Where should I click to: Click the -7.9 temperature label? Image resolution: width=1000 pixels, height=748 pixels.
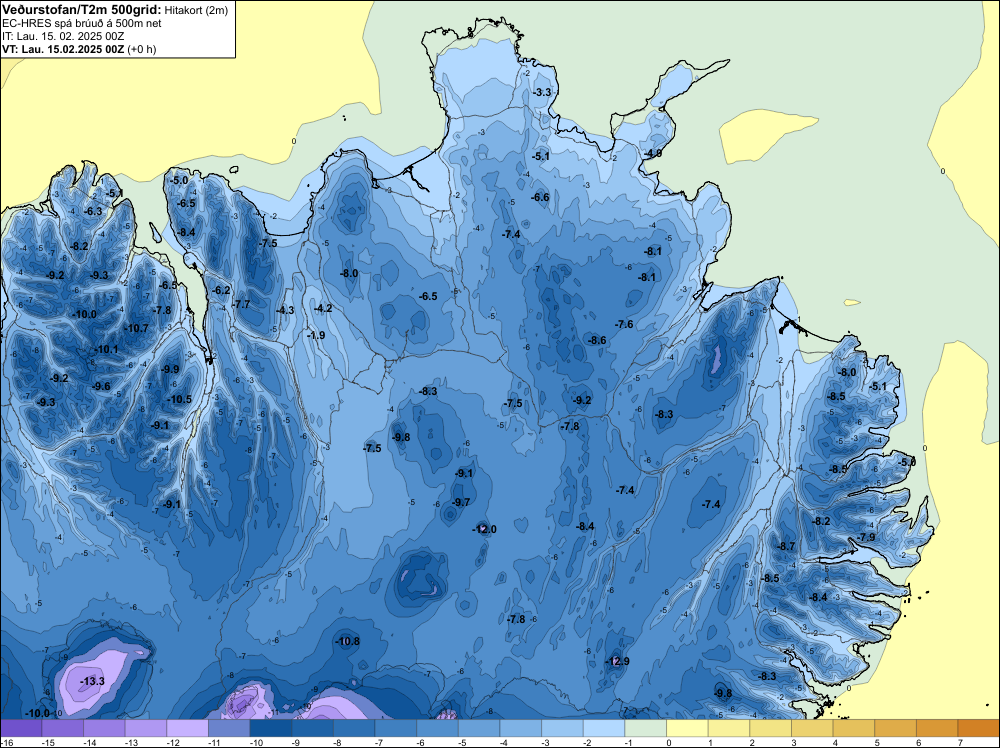point(866,537)
